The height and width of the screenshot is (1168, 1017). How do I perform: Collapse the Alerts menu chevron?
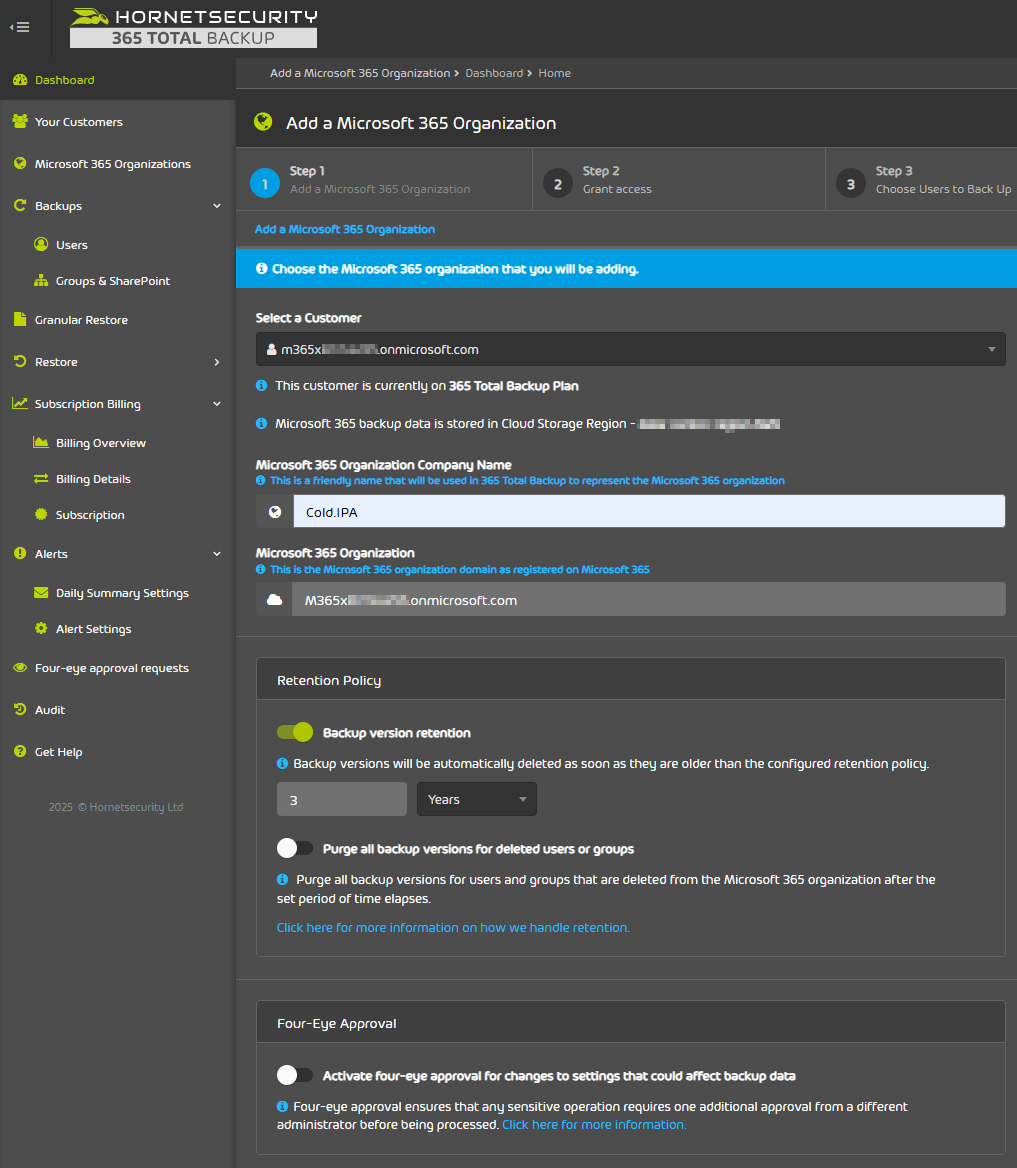pos(217,553)
